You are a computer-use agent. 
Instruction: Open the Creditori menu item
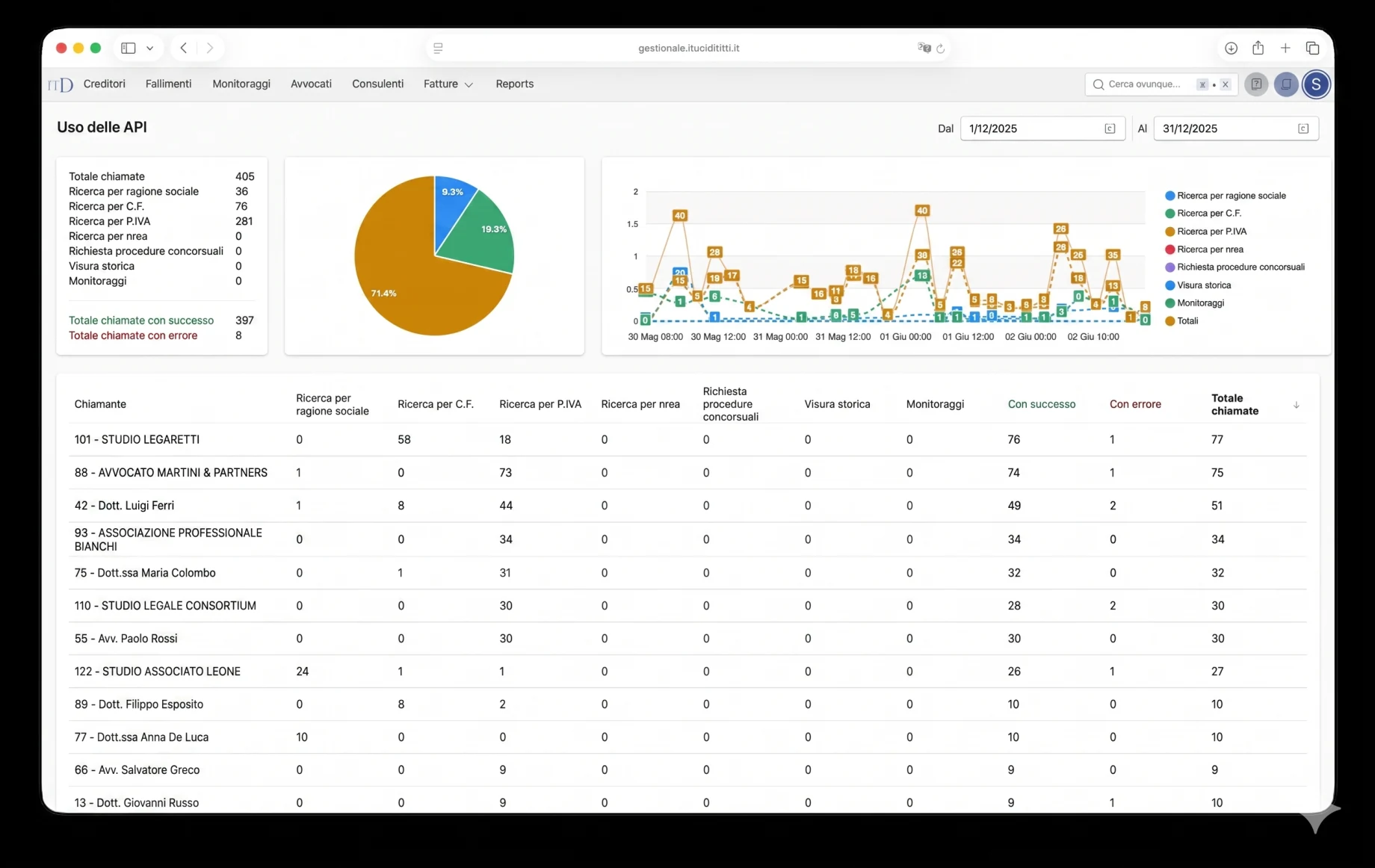pyautogui.click(x=105, y=84)
